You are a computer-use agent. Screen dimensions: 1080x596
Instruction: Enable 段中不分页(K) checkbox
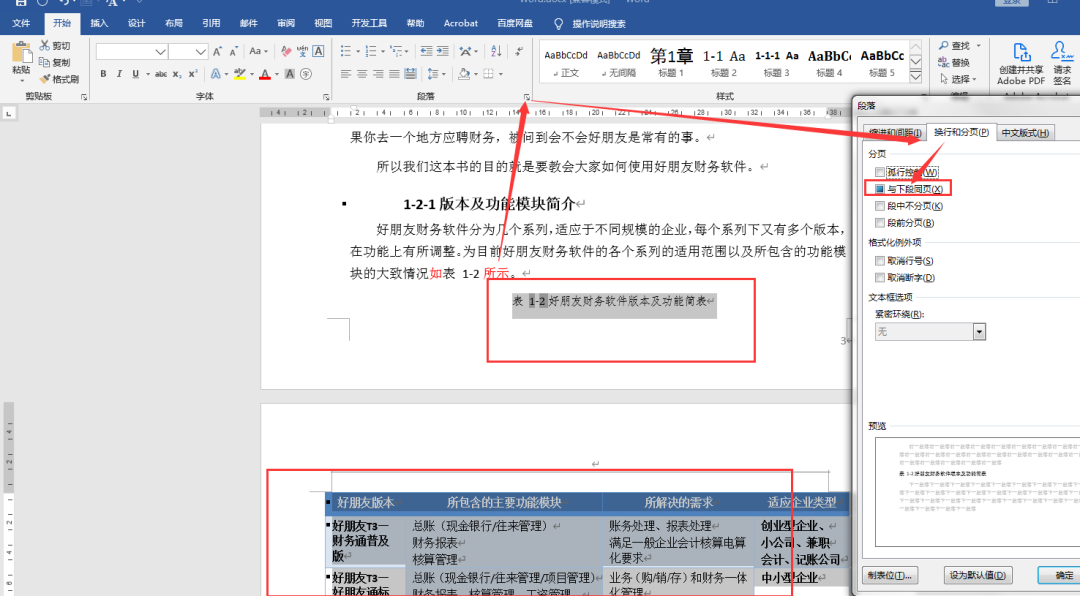(880, 206)
